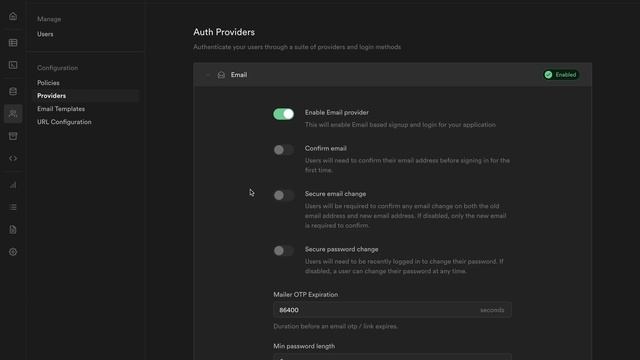Turn on the Confirm email toggle
Viewport: 640px width, 360px height.
coord(284,150)
